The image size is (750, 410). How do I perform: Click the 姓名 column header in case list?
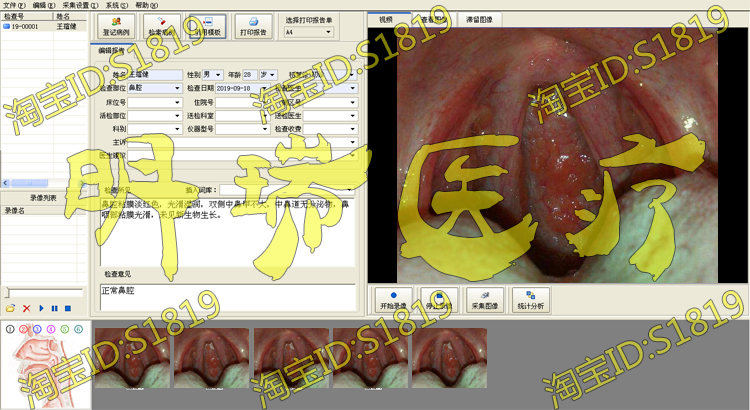click(x=70, y=16)
